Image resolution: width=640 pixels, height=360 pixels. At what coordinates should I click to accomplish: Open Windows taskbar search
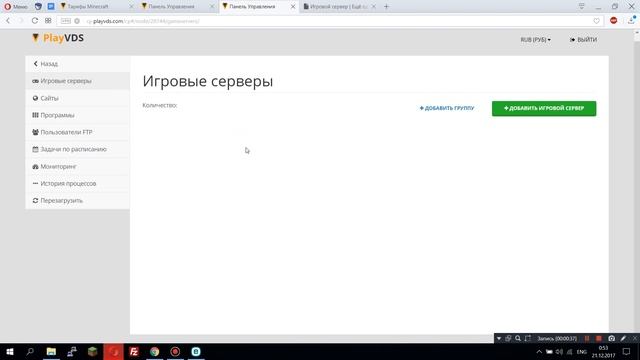click(30, 351)
